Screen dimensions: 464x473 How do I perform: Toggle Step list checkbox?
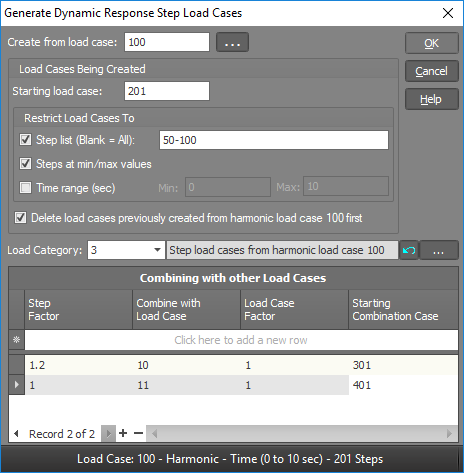(x=26, y=139)
